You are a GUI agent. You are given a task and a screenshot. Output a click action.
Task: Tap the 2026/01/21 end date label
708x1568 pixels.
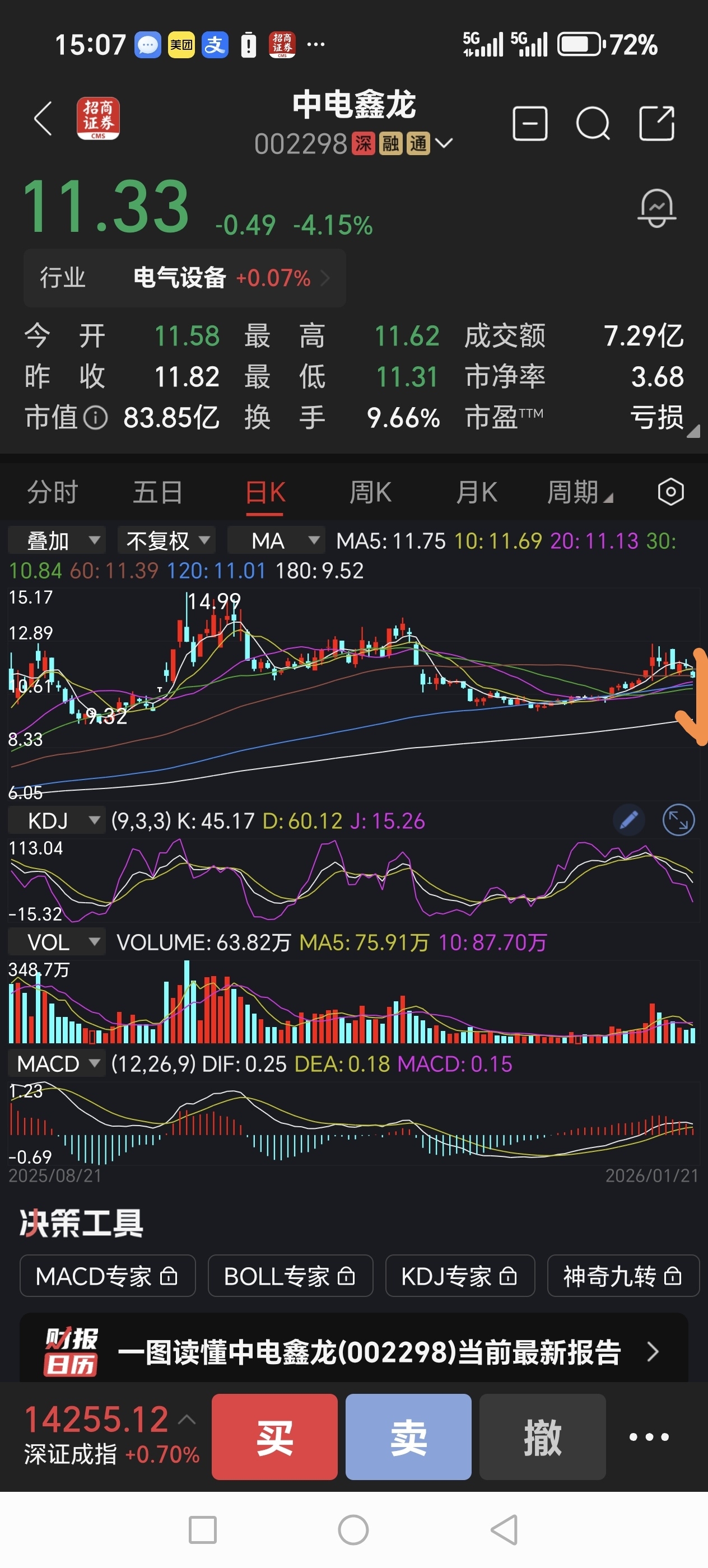pos(651,1175)
